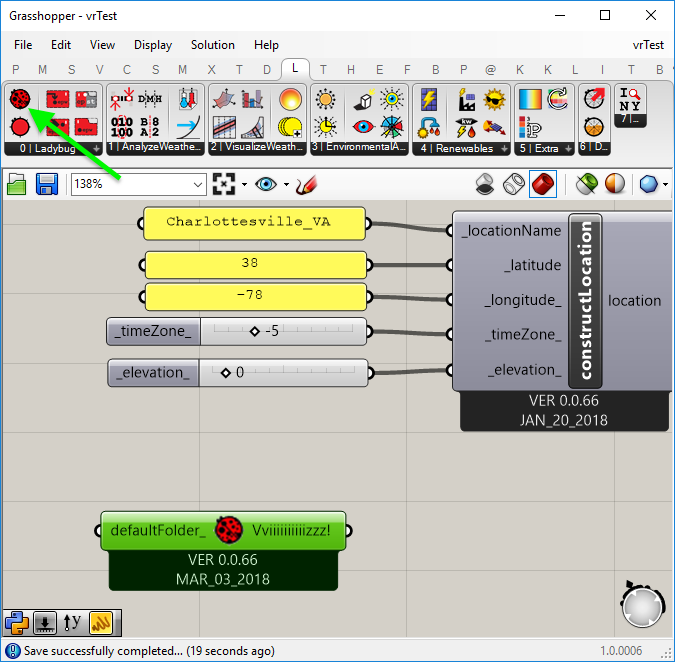675x662 pixels.
Task: Click the thermometer temperature icon
Action: click(188, 99)
